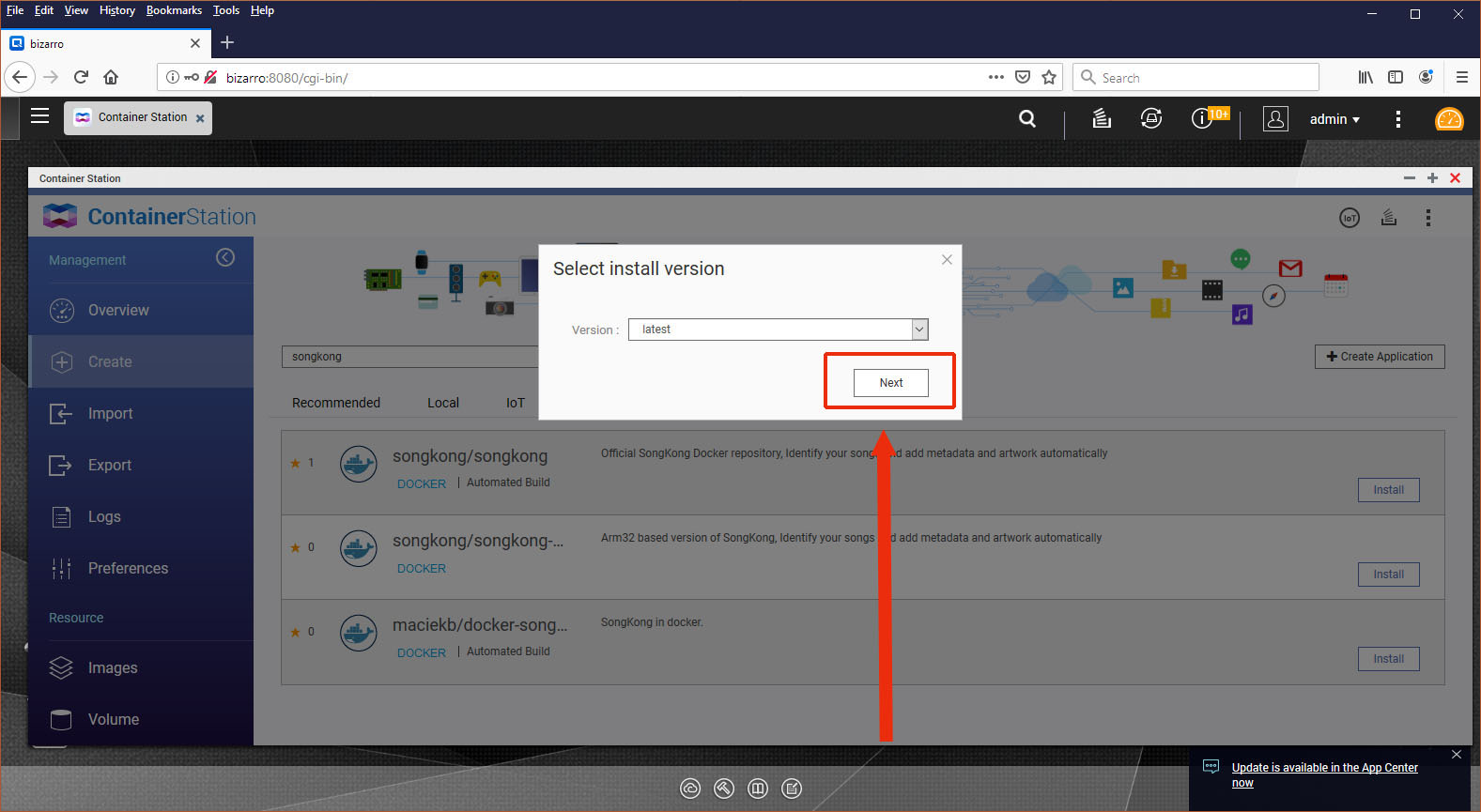Click the Firefox home button
Screen dimensions: 1481x812
pyautogui.click(x=111, y=77)
